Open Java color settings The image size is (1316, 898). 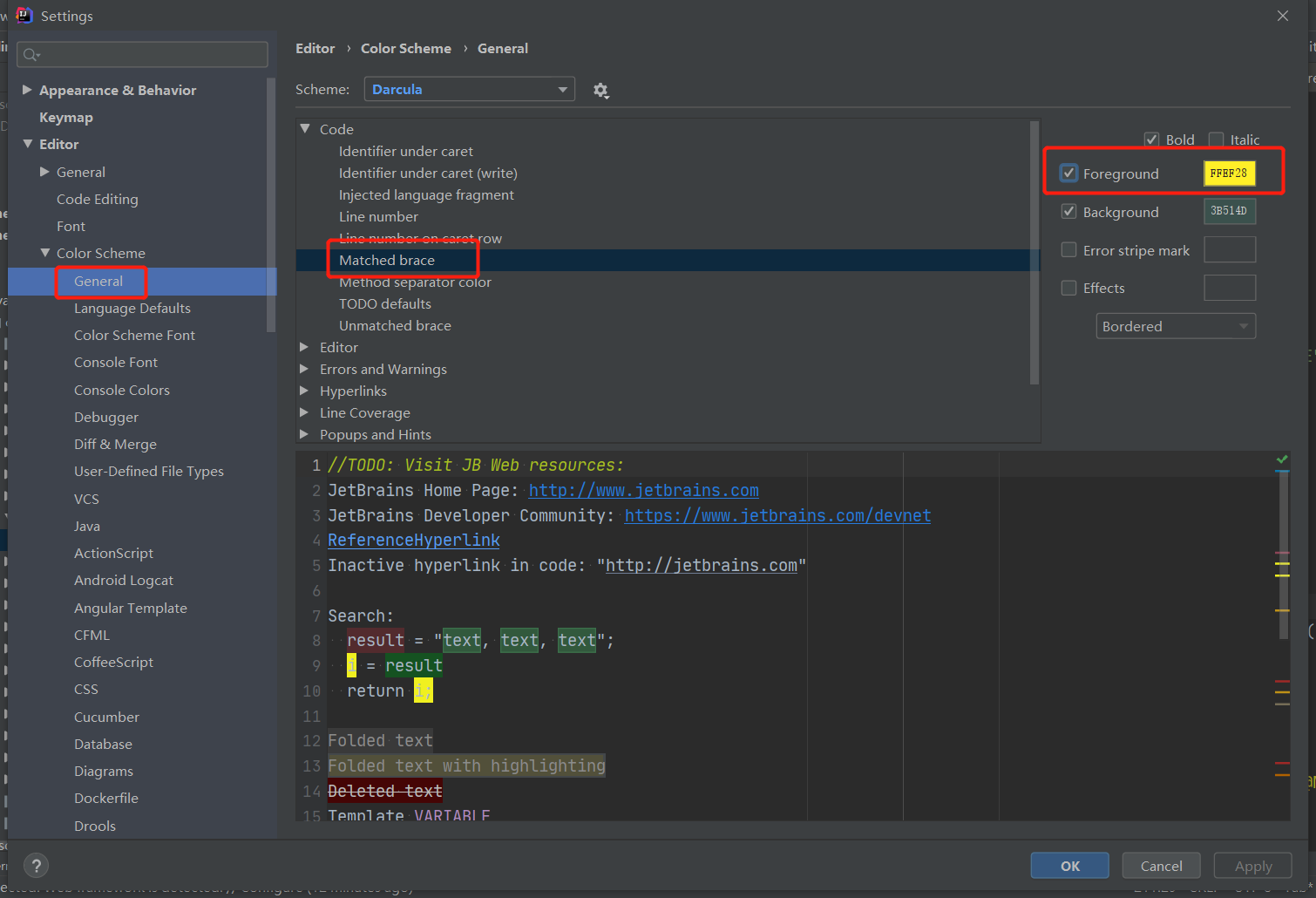[87, 526]
